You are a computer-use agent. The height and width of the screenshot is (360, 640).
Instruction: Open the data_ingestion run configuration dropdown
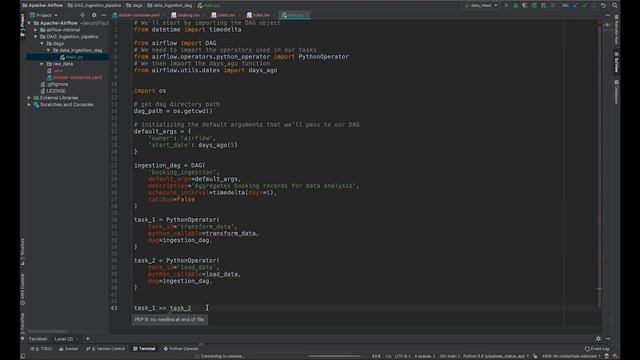point(482,6)
